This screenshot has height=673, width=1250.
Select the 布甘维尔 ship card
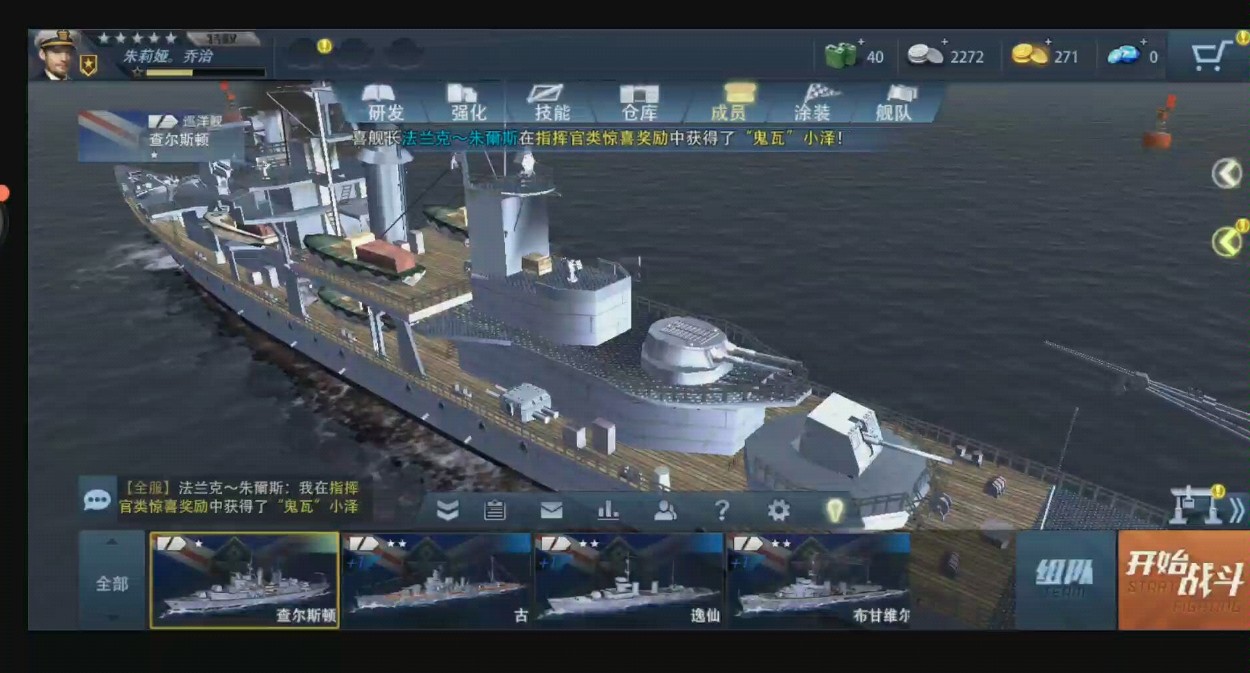819,580
